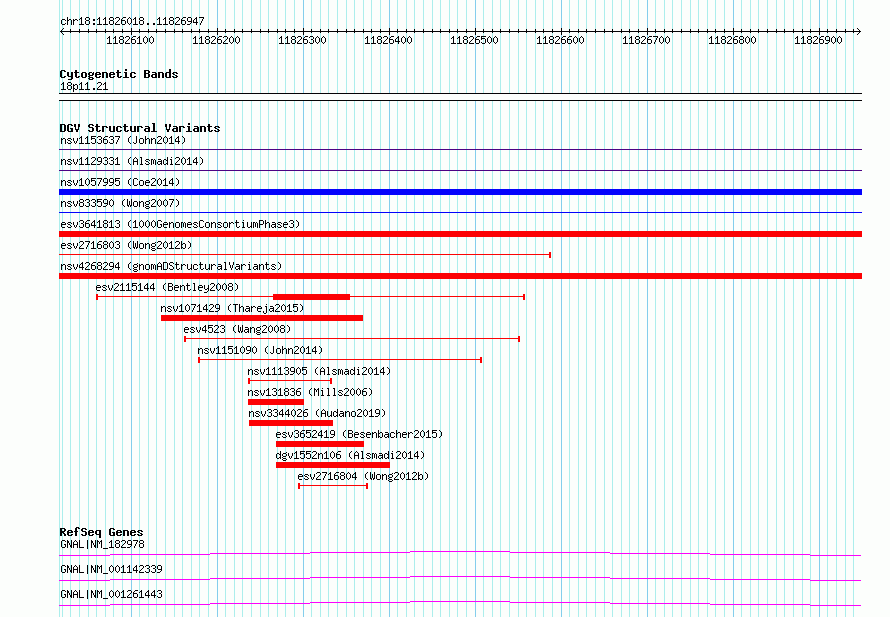Click the Cytogenetic Bands track title
Viewport: 890px width, 617px height.
119,74
